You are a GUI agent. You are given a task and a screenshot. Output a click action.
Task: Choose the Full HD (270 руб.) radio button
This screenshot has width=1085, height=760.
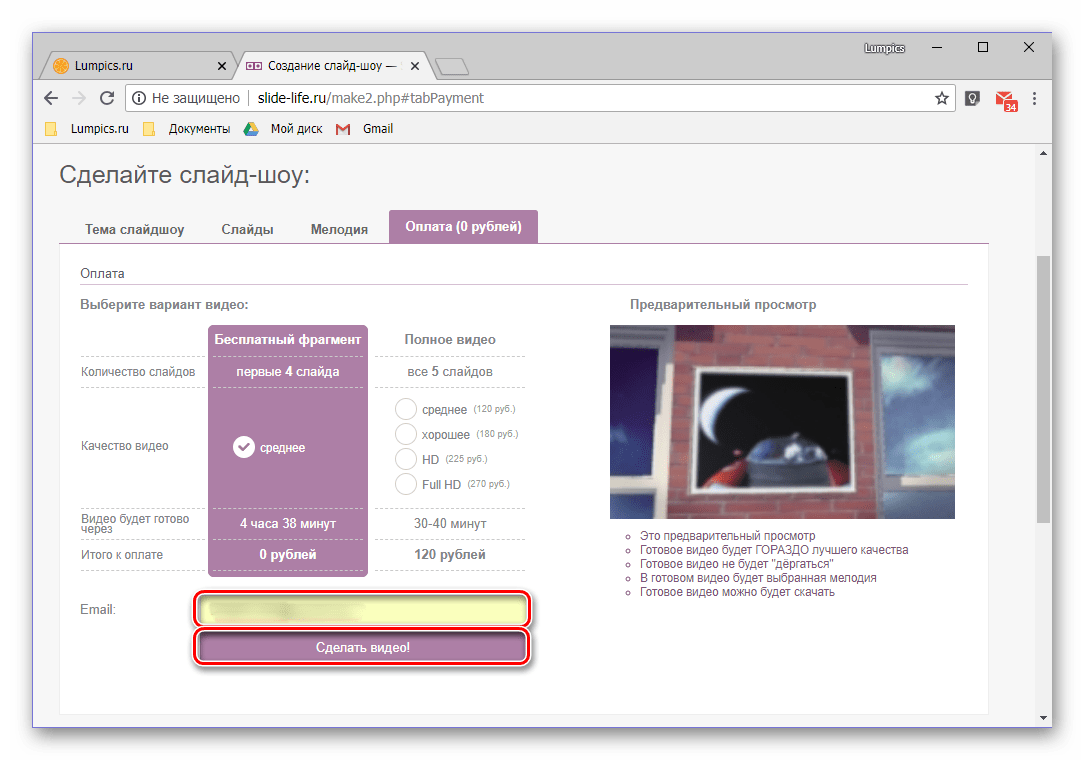tap(405, 484)
